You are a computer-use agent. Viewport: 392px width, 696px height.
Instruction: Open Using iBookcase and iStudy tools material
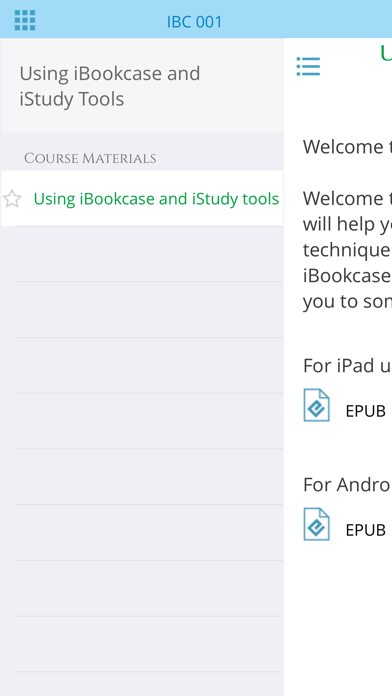pyautogui.click(x=156, y=199)
